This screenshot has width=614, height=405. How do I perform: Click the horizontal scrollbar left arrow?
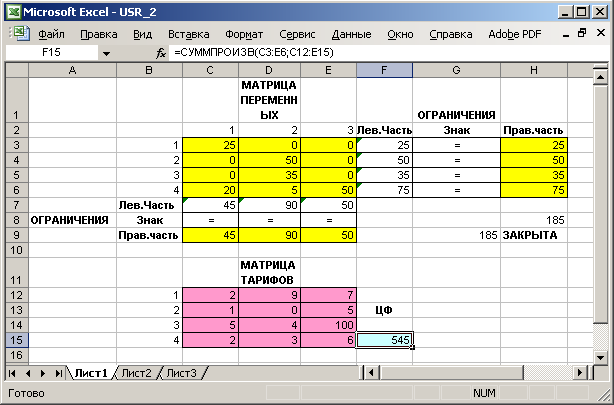[x=371, y=372]
